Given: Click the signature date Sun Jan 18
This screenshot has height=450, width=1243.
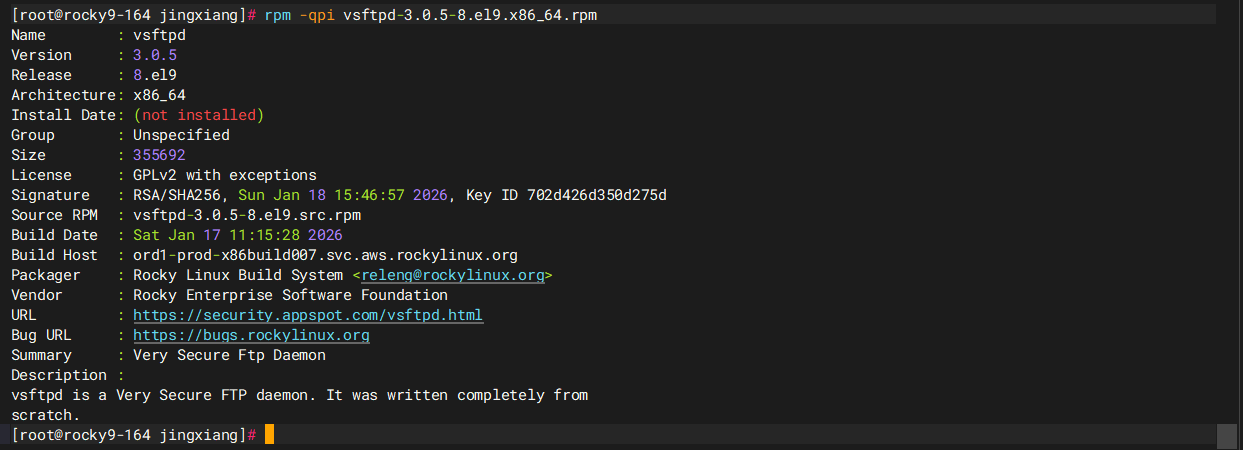Looking at the screenshot, I should coord(281,195).
